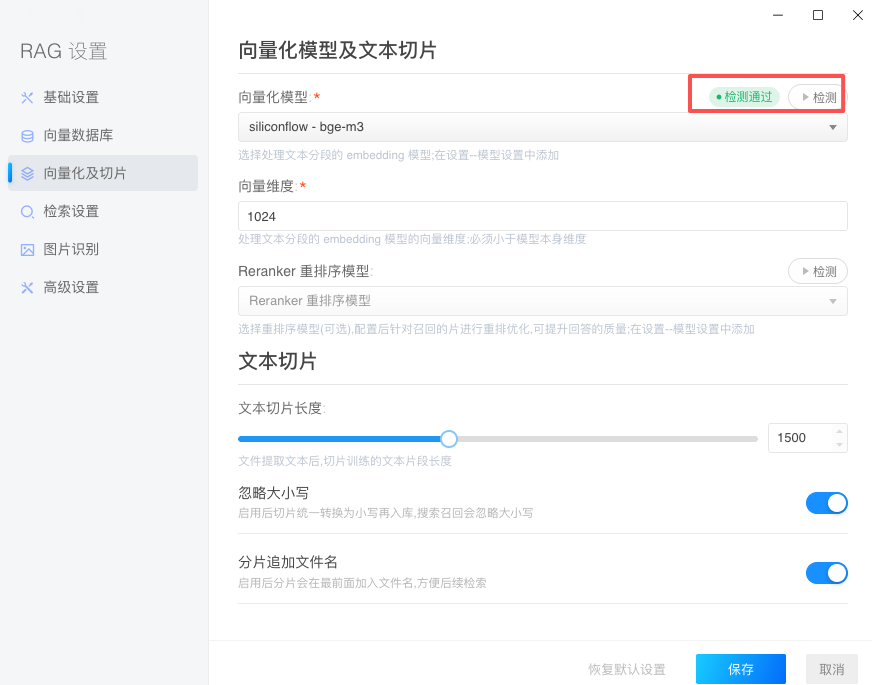Click the 向量维度 input field showing 1024
Image resolution: width=872 pixels, height=685 pixels.
[x=542, y=216]
